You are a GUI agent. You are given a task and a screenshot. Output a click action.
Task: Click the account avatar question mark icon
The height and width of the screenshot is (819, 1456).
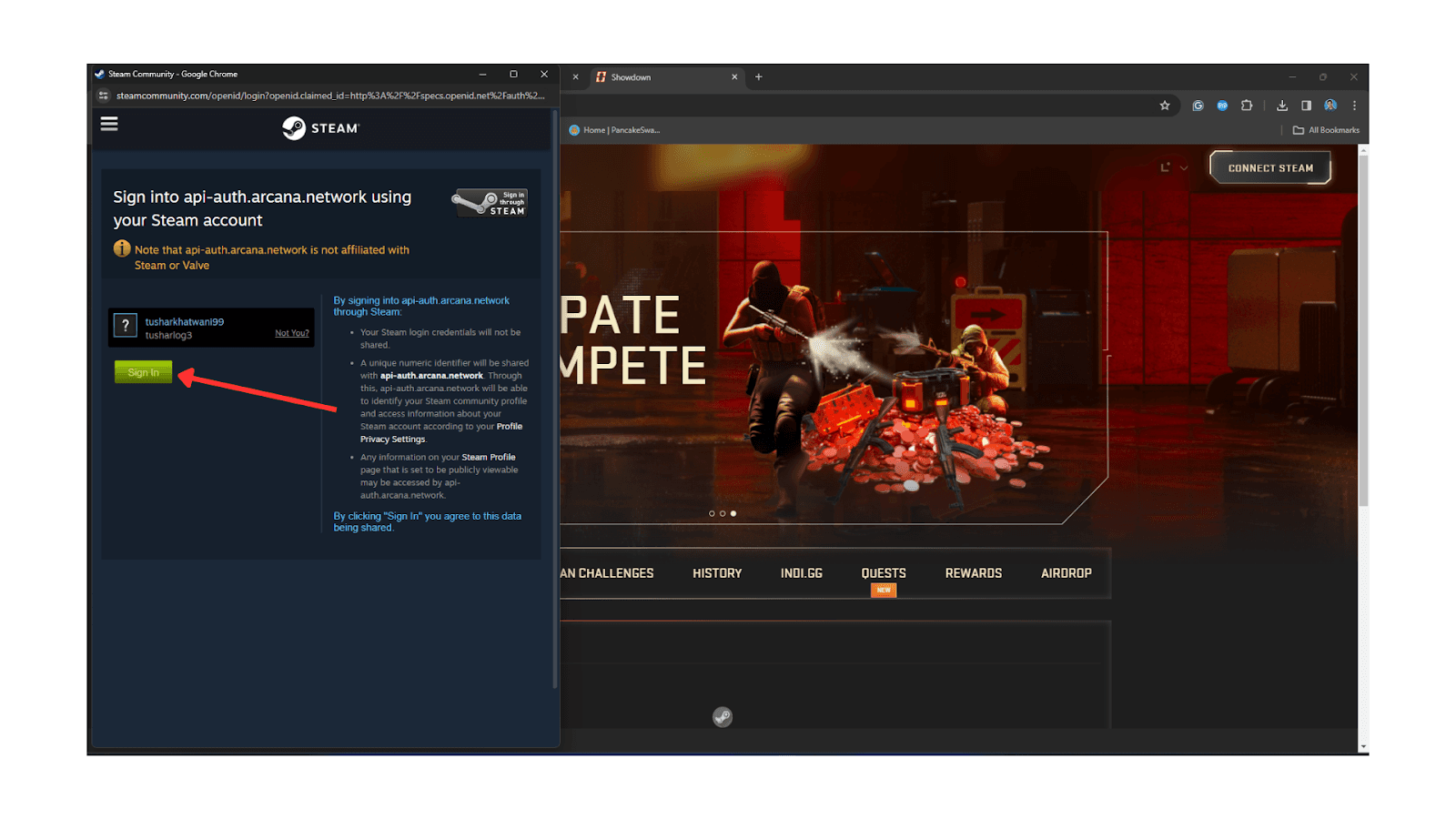(x=126, y=325)
